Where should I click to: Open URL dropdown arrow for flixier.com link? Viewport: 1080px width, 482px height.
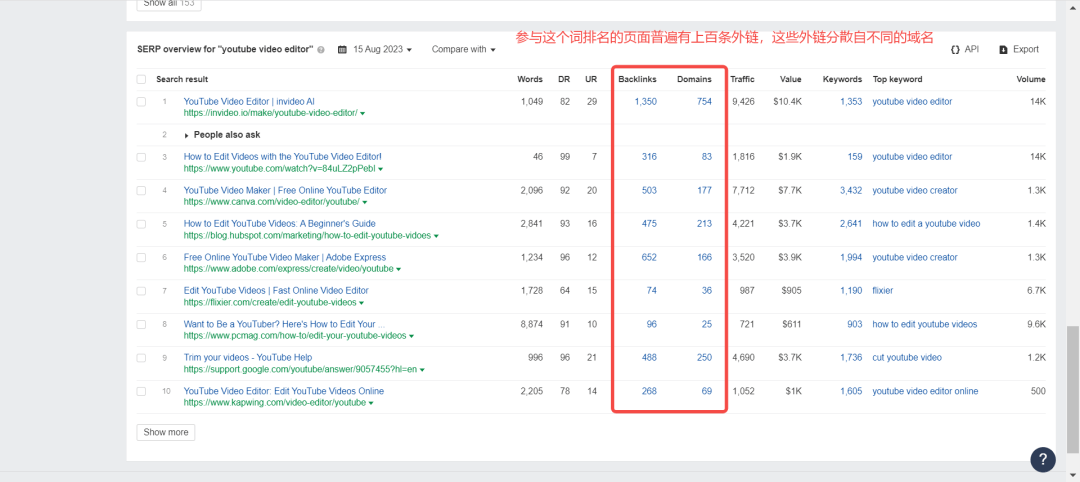pos(362,303)
